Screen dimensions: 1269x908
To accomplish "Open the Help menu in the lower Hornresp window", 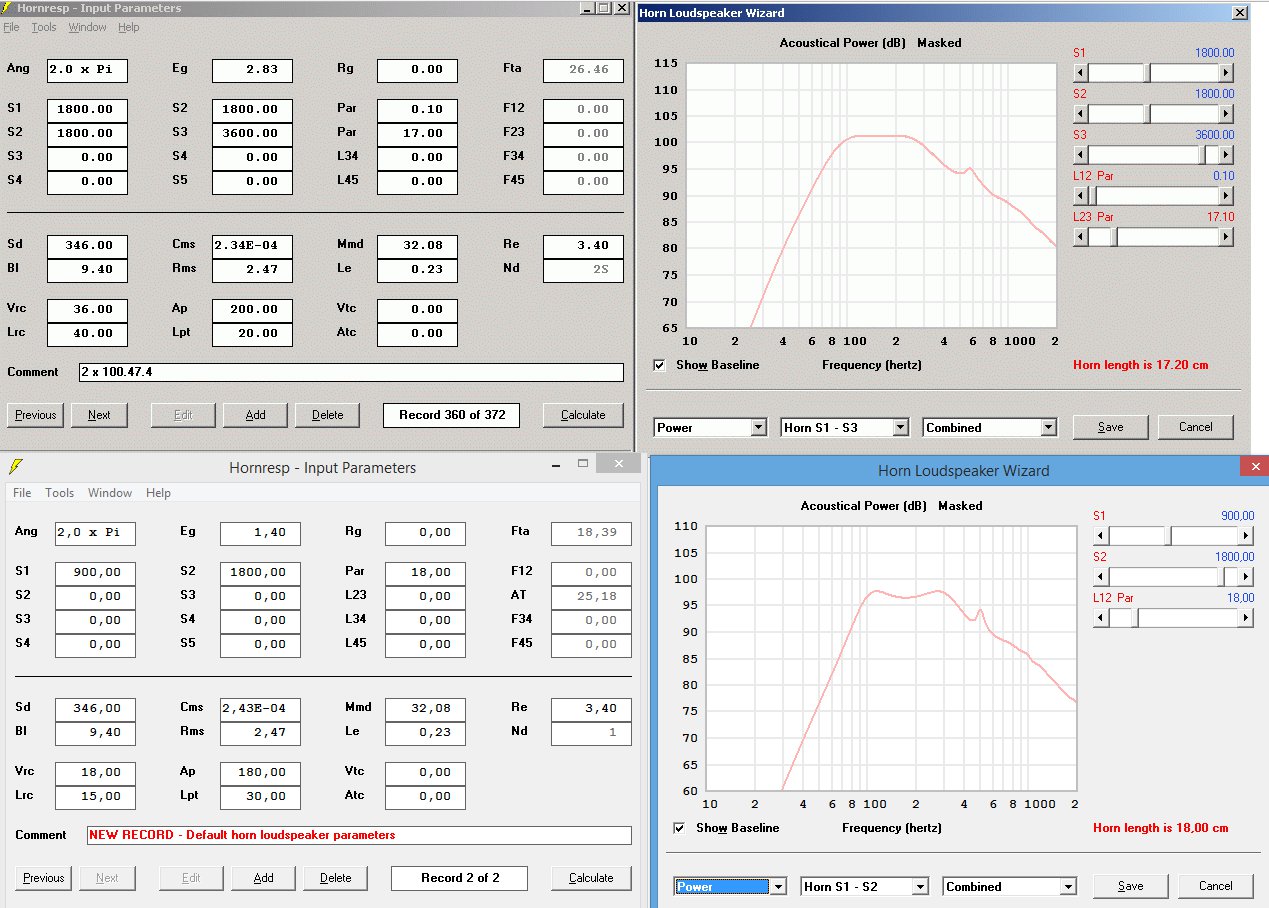I will click(158, 493).
